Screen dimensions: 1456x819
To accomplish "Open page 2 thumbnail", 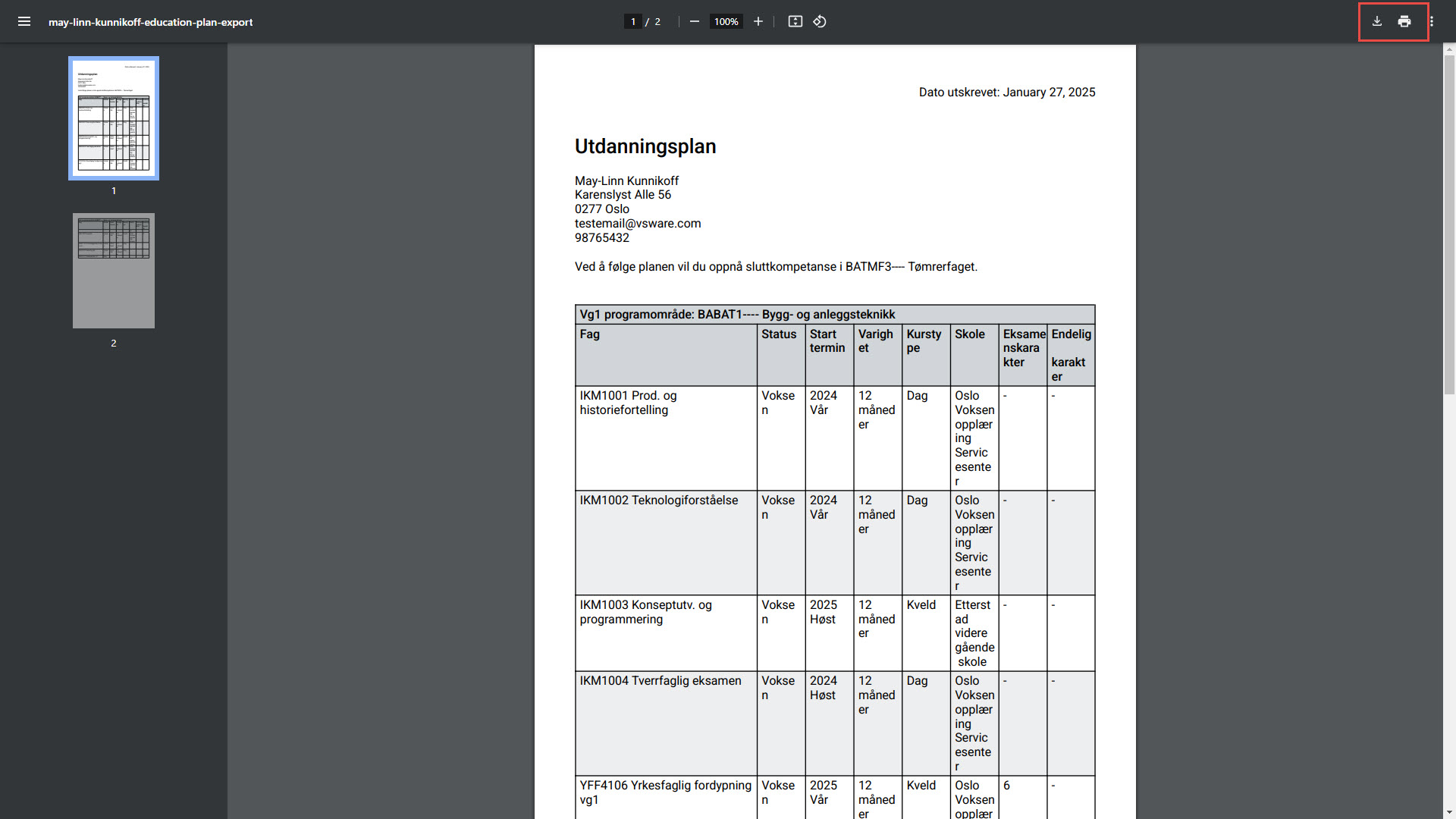I will 114,271.
